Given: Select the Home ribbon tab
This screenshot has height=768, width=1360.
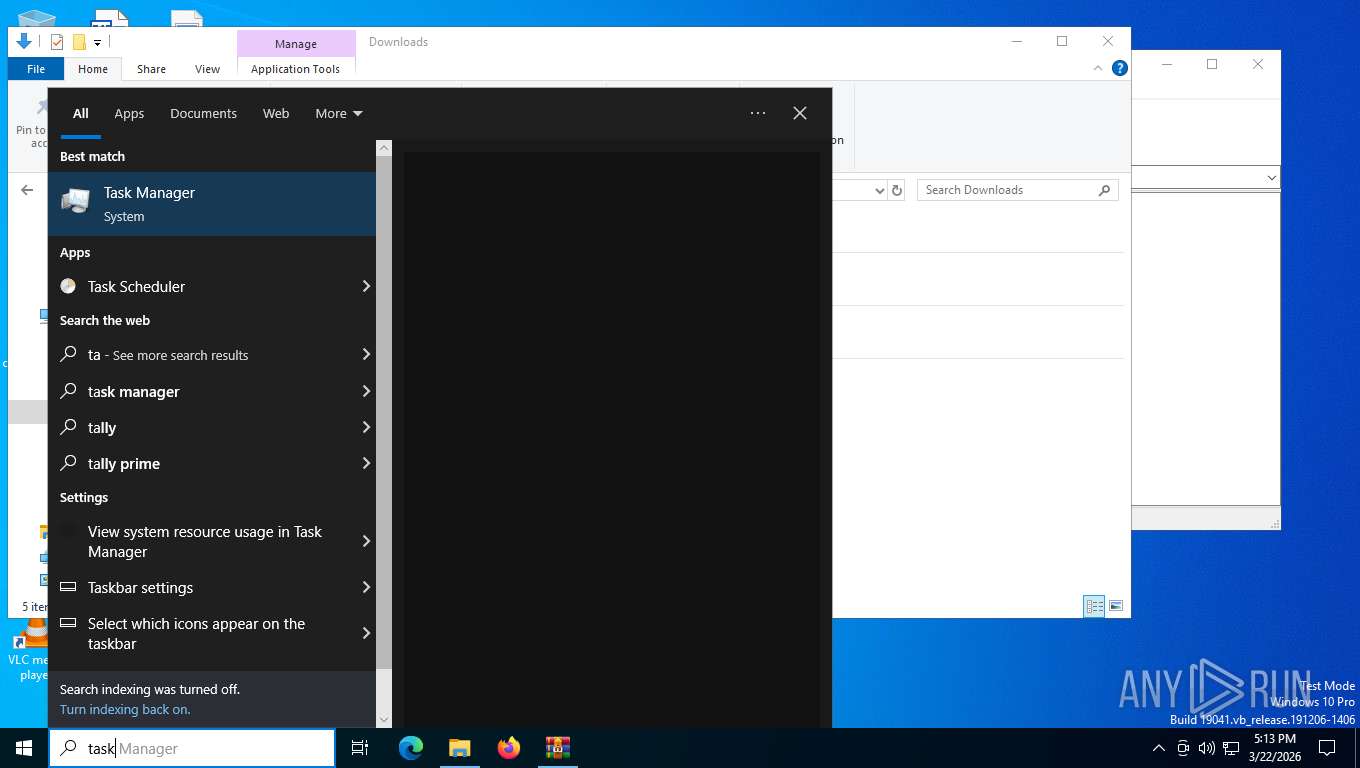Looking at the screenshot, I should coord(93,69).
